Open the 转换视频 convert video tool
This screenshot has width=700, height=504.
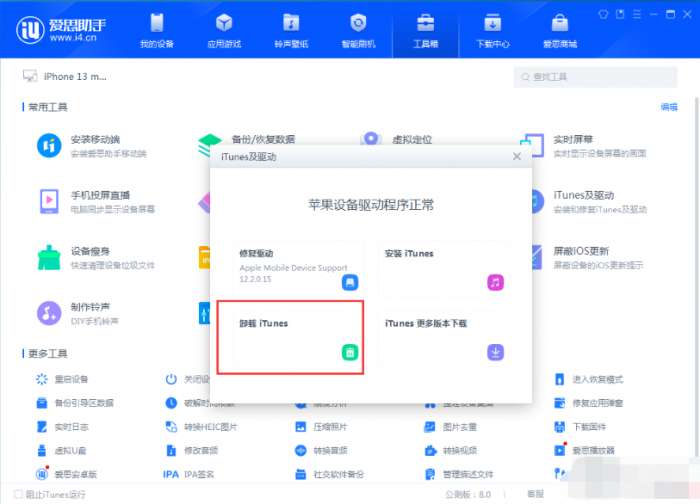(450, 450)
